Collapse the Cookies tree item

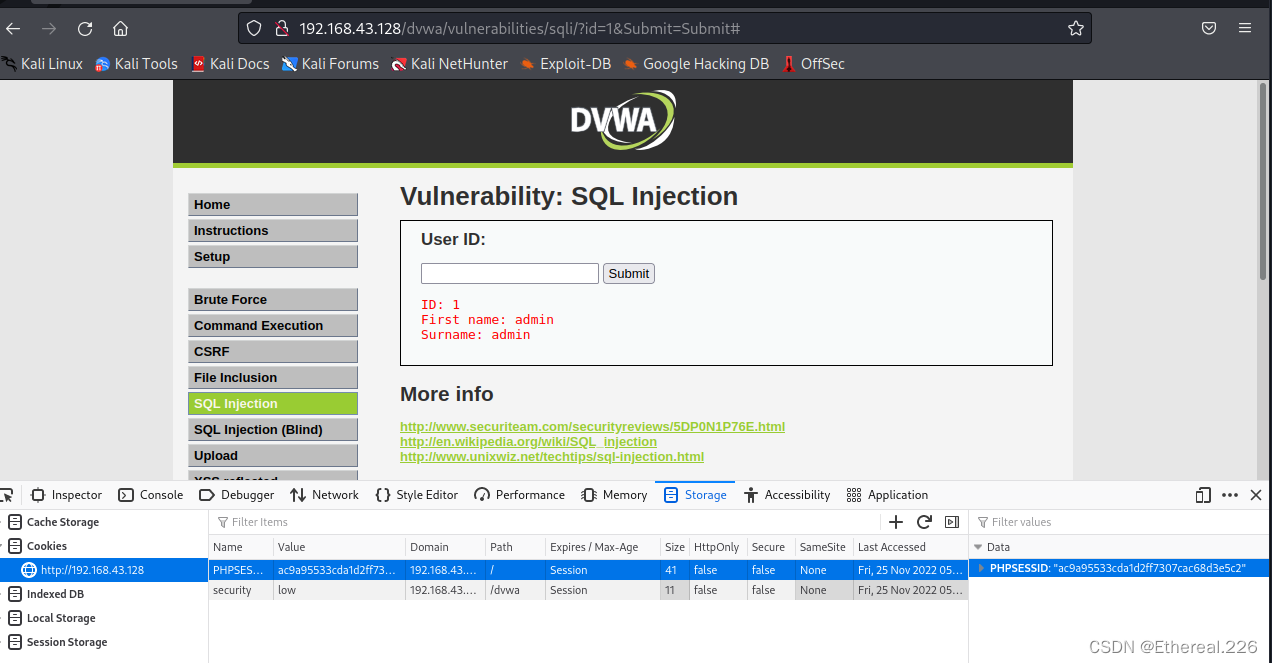click(3, 546)
